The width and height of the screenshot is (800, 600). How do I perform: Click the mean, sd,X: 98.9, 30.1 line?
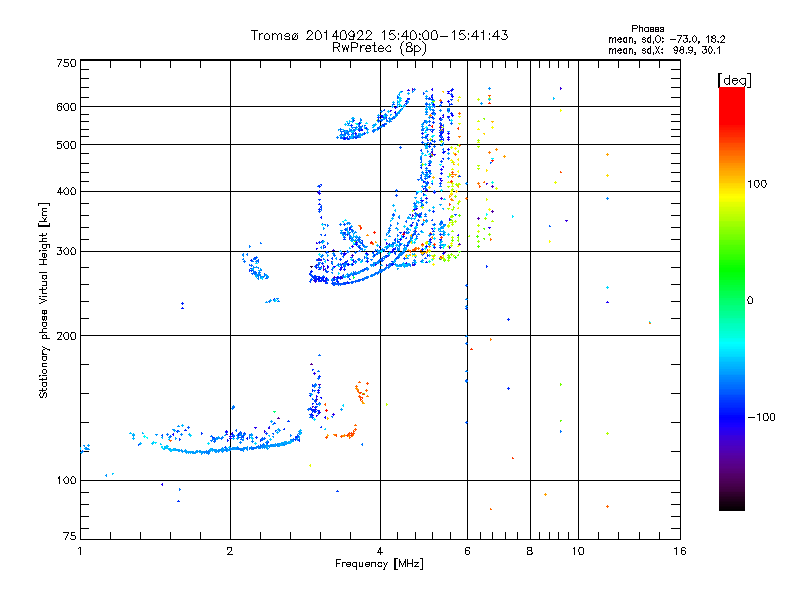pos(664,51)
